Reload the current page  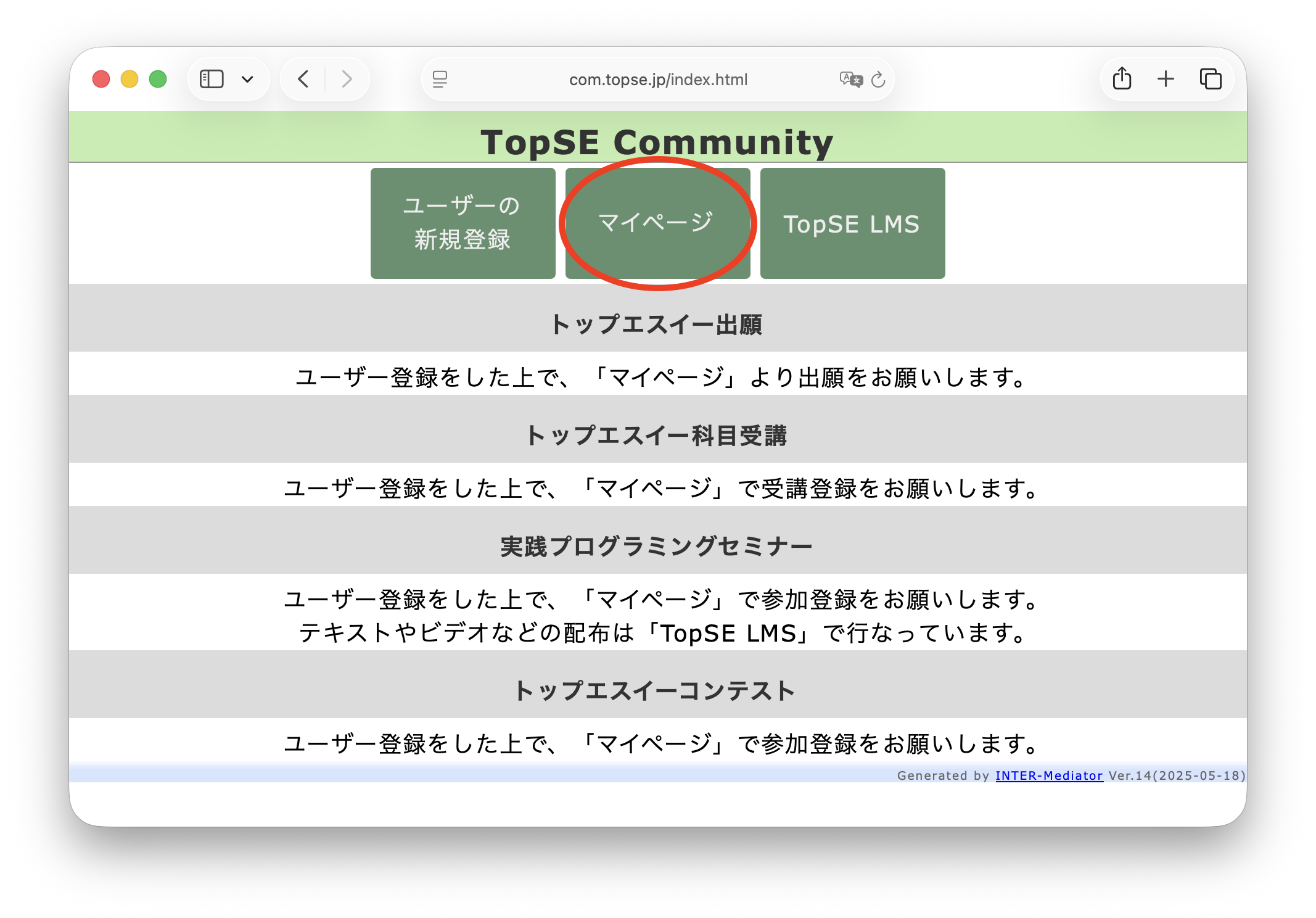(878, 79)
